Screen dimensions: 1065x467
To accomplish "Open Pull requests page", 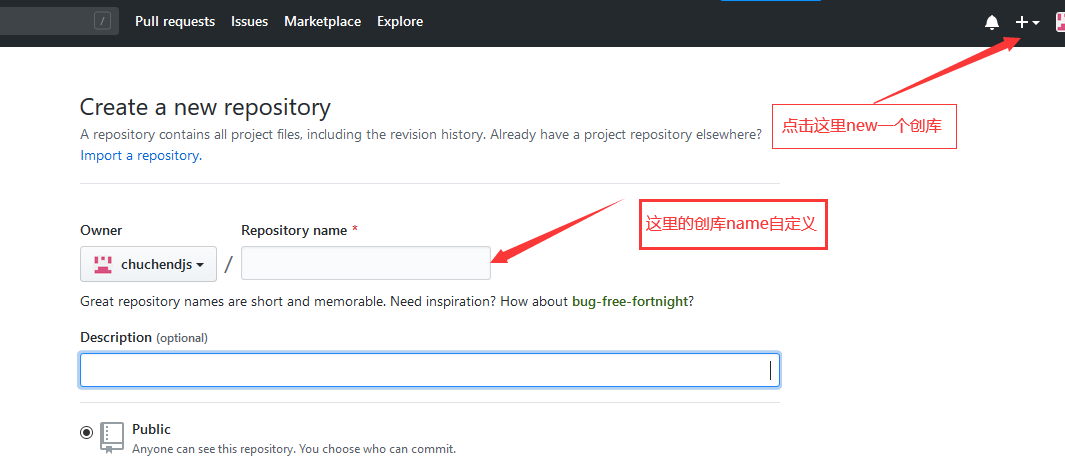I will click(x=175, y=22).
